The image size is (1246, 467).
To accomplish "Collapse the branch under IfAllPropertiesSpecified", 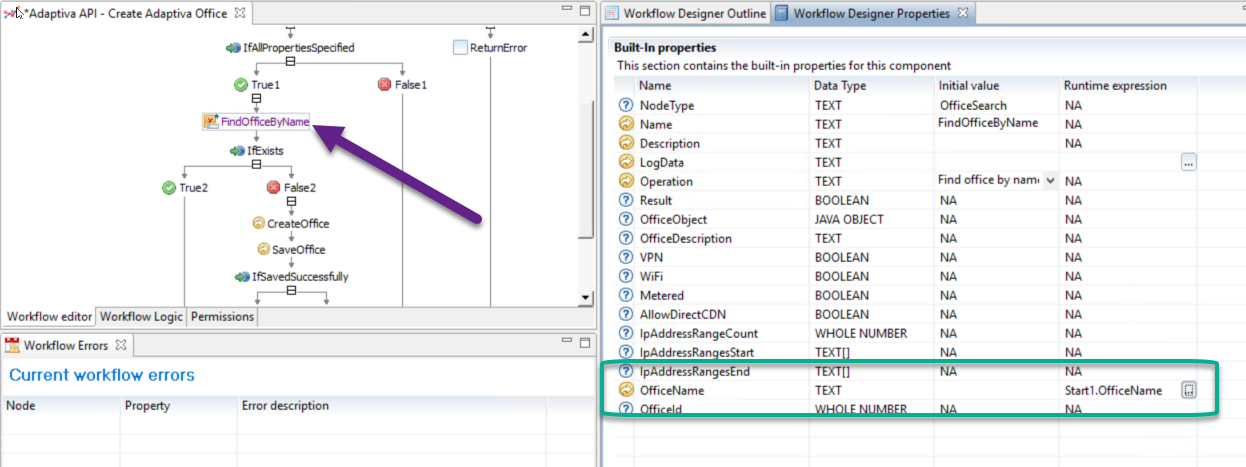I will pyautogui.click(x=291, y=62).
